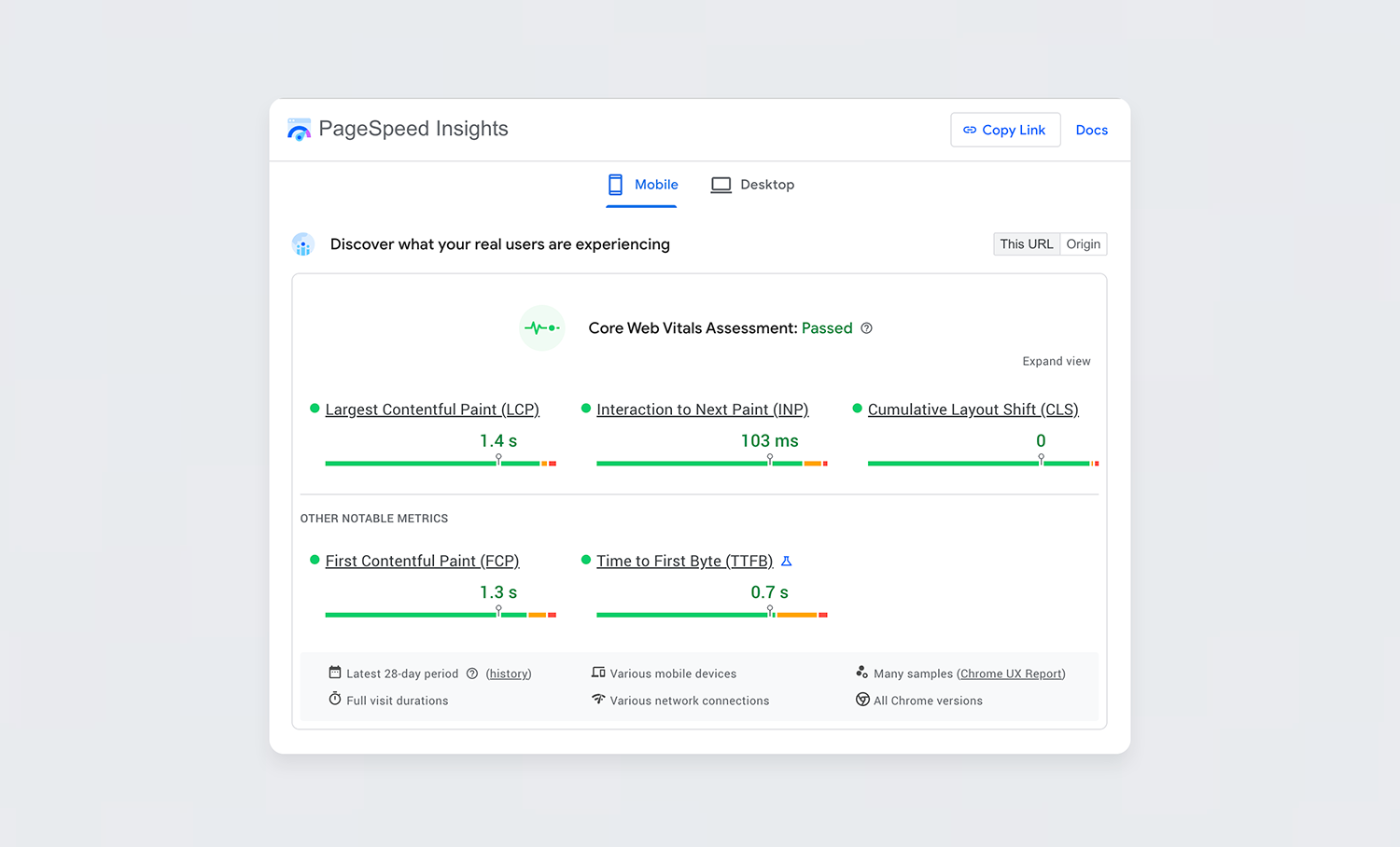
Task: Click the INP value 103 ms
Action: [770, 440]
